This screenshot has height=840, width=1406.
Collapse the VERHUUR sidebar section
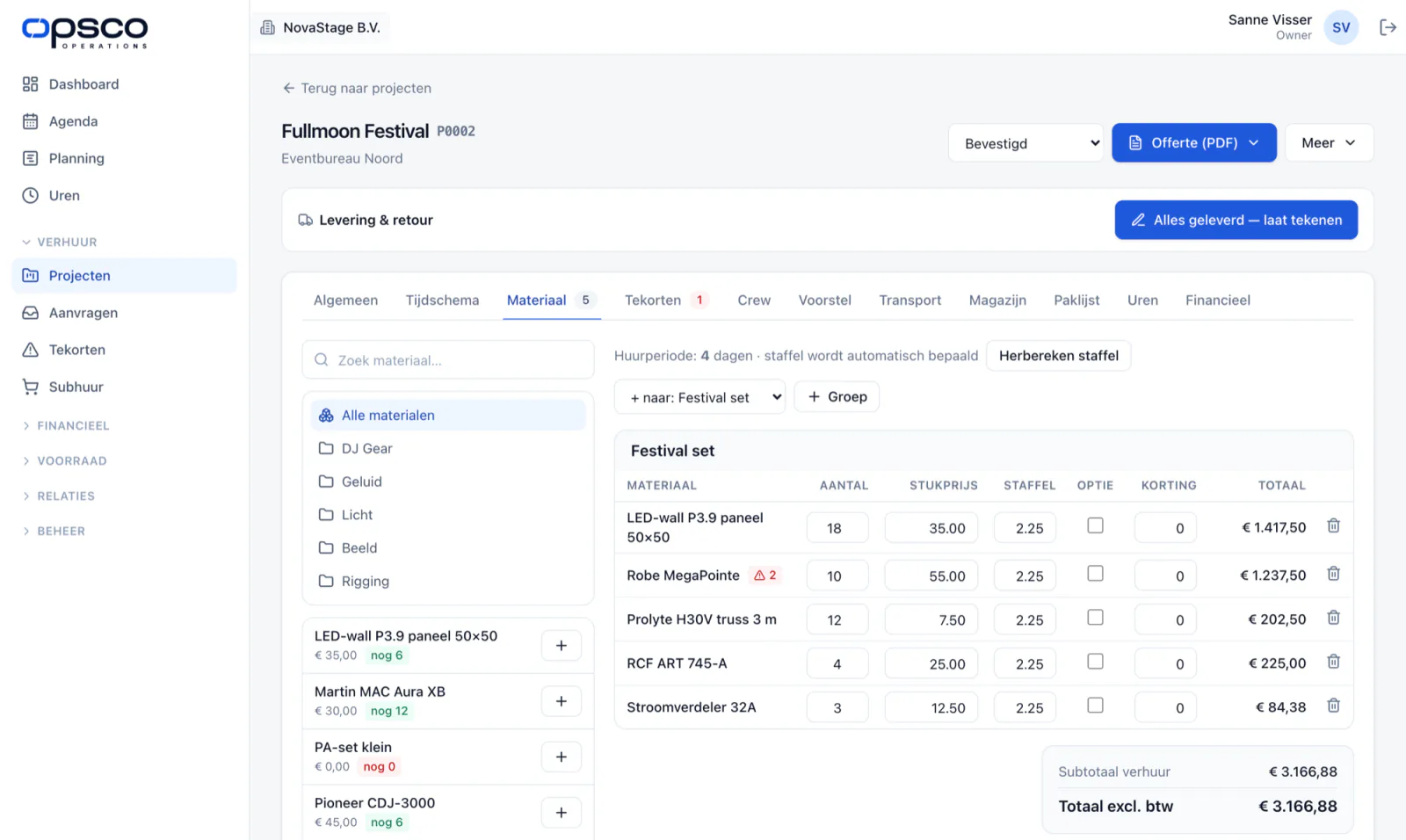click(60, 243)
